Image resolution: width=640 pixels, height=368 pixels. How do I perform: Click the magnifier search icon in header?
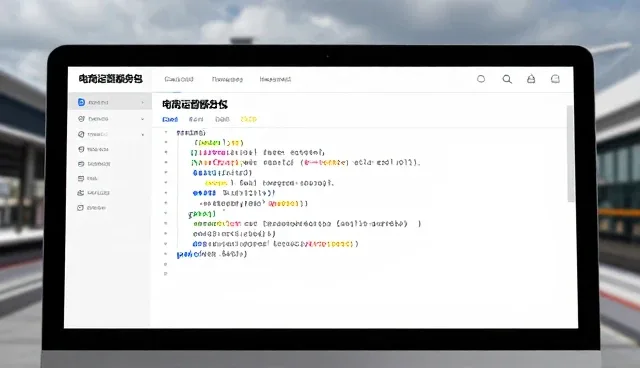tap(507, 79)
